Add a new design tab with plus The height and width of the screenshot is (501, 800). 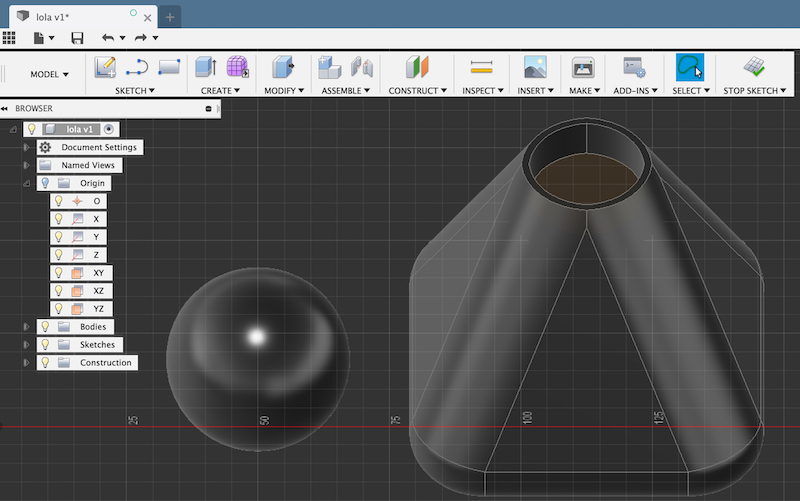(170, 17)
